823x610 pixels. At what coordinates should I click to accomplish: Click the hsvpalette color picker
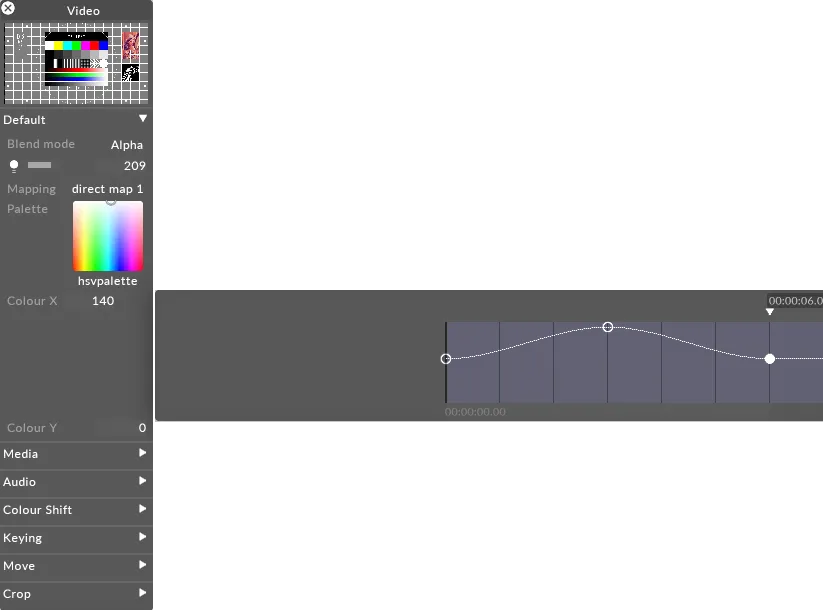pos(108,236)
